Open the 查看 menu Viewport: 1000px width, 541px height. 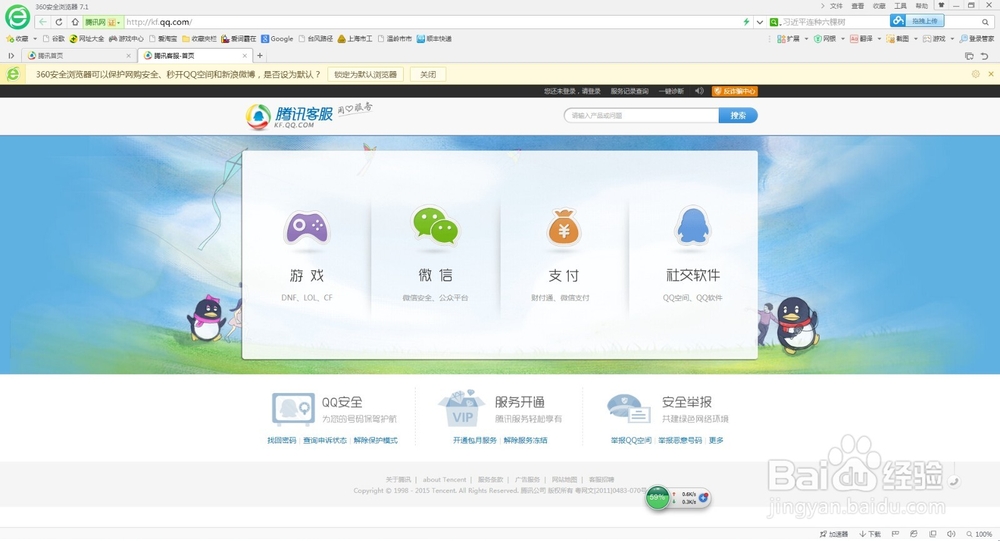click(x=858, y=6)
